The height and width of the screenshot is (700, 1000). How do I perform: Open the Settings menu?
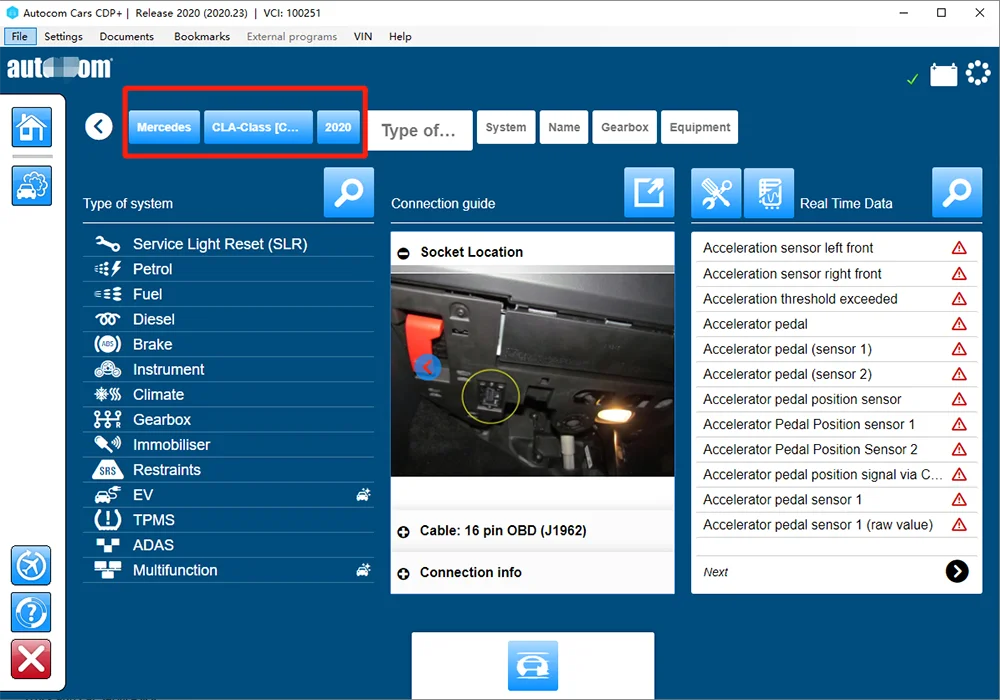point(63,36)
